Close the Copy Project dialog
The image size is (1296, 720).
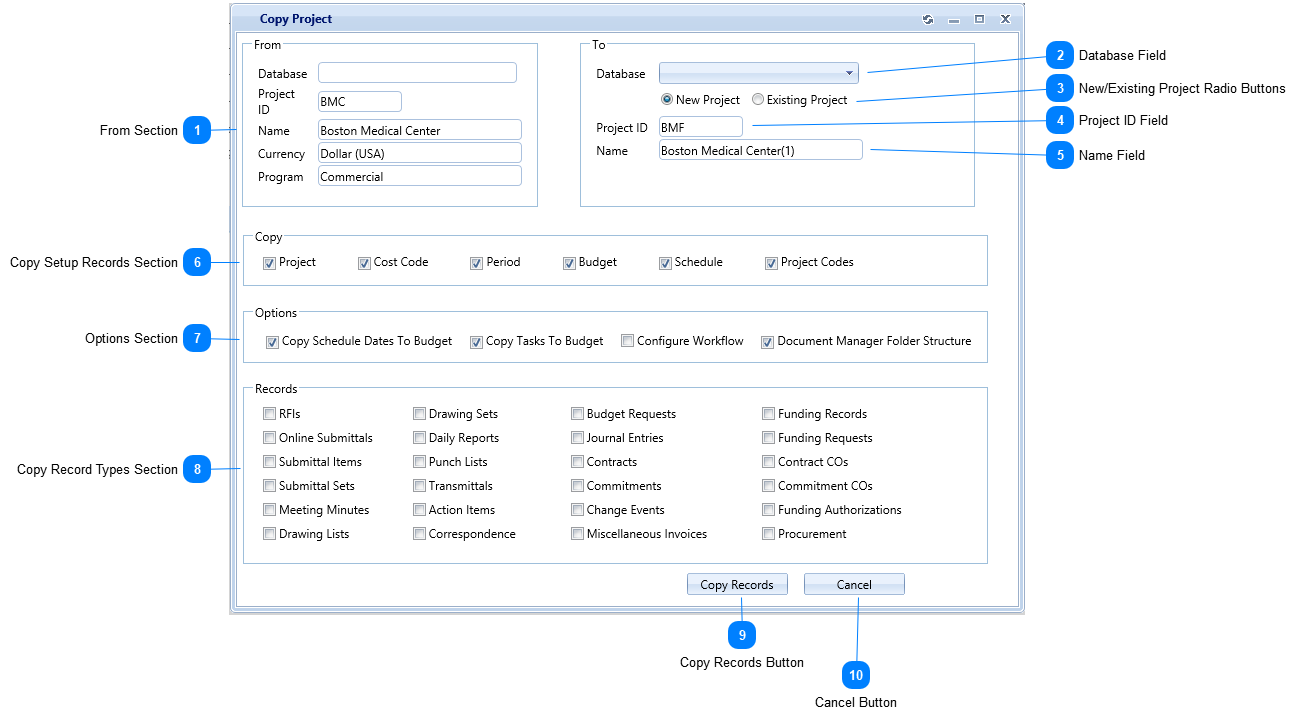1006,19
